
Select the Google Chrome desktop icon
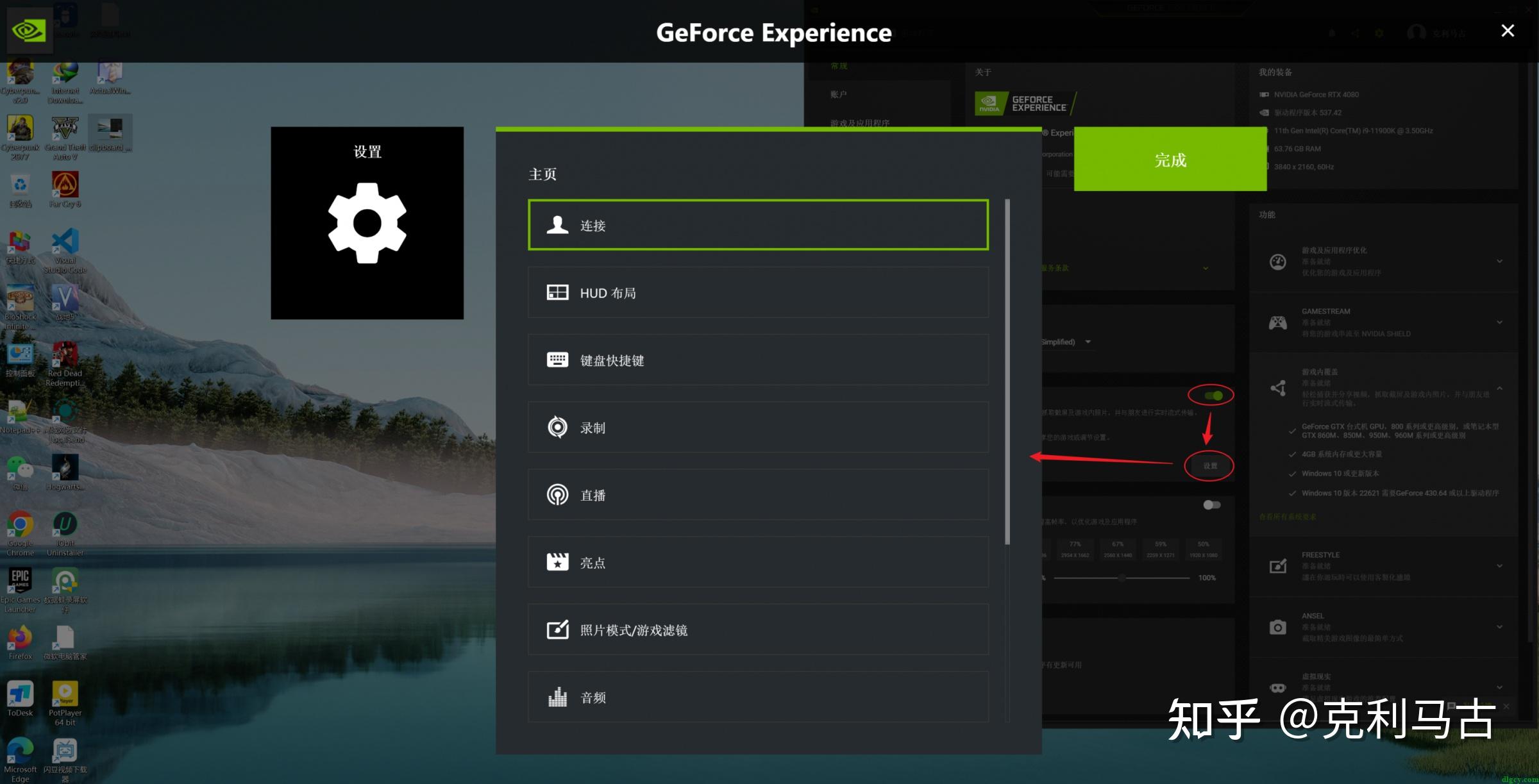pos(20,533)
